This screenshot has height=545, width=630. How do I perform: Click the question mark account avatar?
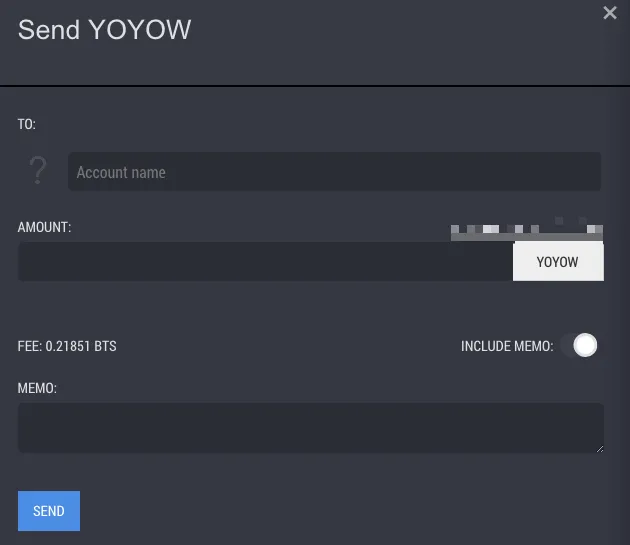coord(38,170)
